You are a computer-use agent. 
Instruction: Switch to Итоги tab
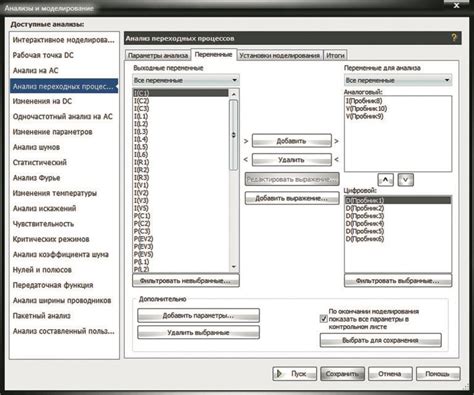pyautogui.click(x=335, y=56)
